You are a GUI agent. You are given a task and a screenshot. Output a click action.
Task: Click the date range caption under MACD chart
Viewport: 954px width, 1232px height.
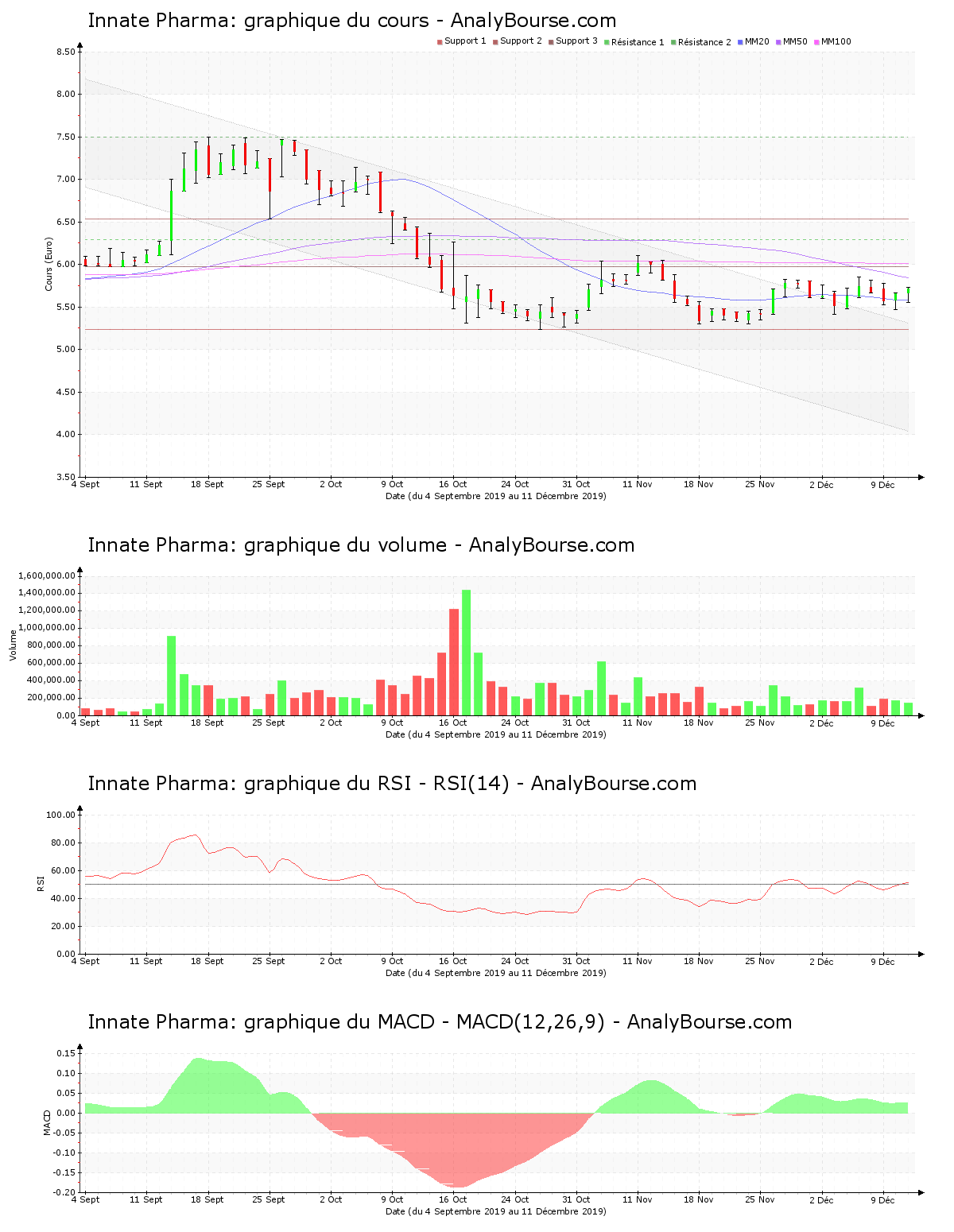[x=496, y=1211]
